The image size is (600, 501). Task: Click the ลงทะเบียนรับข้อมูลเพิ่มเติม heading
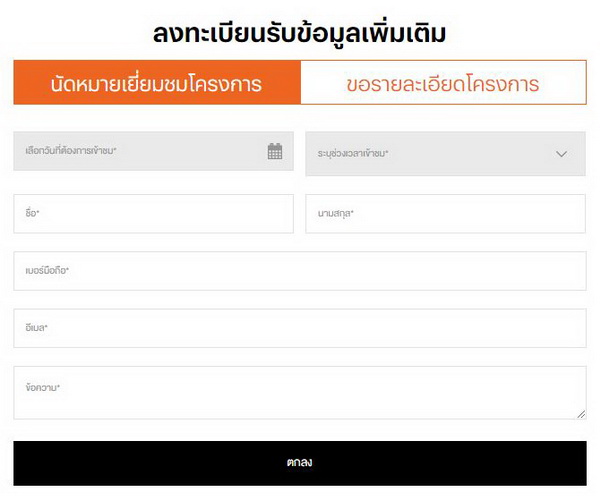click(300, 33)
